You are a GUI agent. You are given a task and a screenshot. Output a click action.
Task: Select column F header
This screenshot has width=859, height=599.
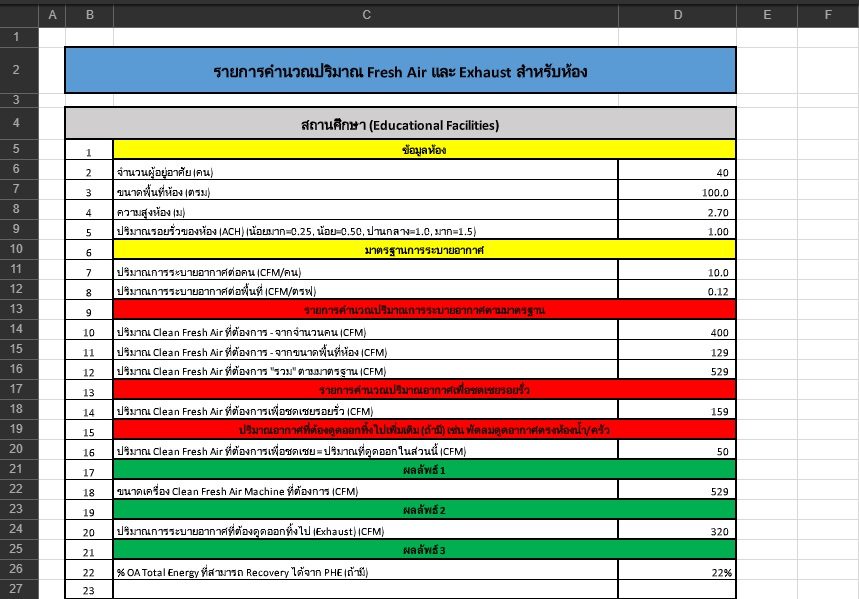tap(828, 14)
